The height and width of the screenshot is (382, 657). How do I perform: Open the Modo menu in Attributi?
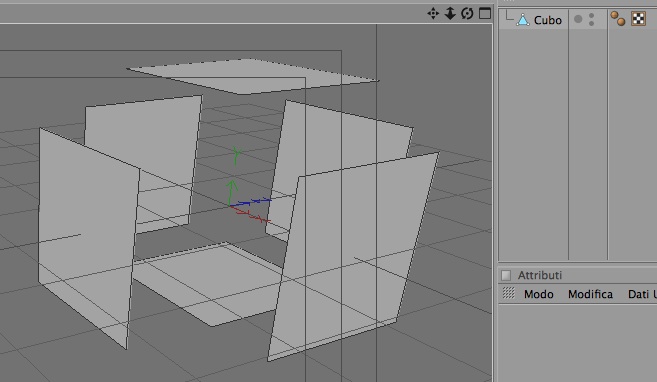(538, 294)
